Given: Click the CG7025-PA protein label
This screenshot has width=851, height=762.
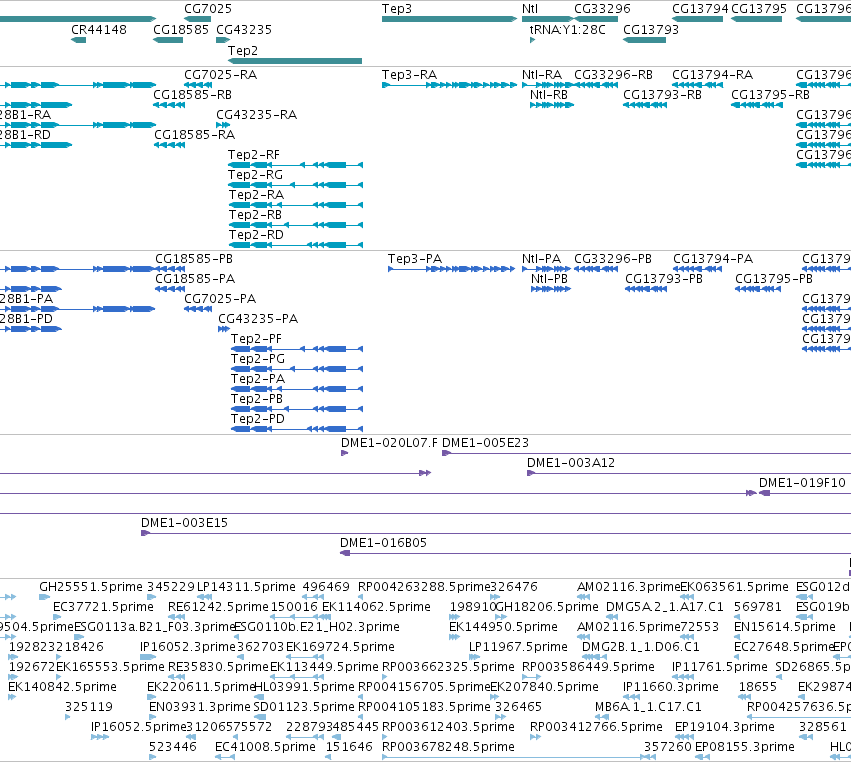Looking at the screenshot, I should (x=220, y=299).
